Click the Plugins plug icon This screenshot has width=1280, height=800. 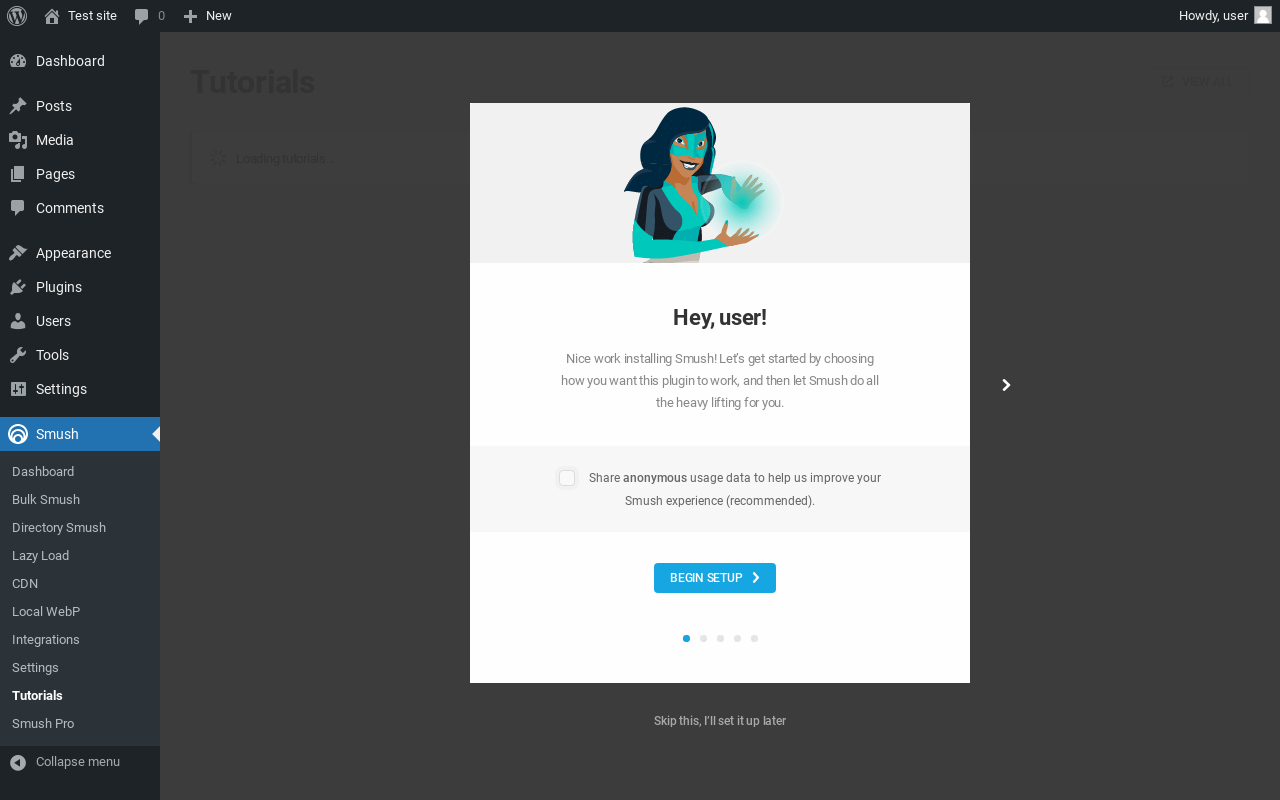click(x=18, y=287)
